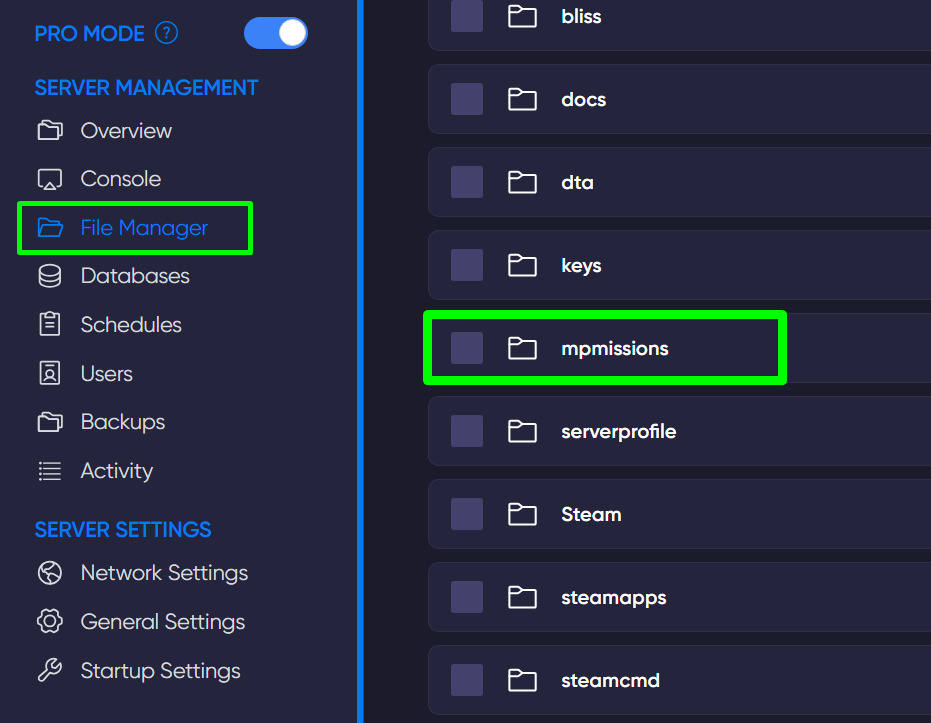Click the folder icon beside docs
The height and width of the screenshot is (723, 931).
[x=522, y=100]
